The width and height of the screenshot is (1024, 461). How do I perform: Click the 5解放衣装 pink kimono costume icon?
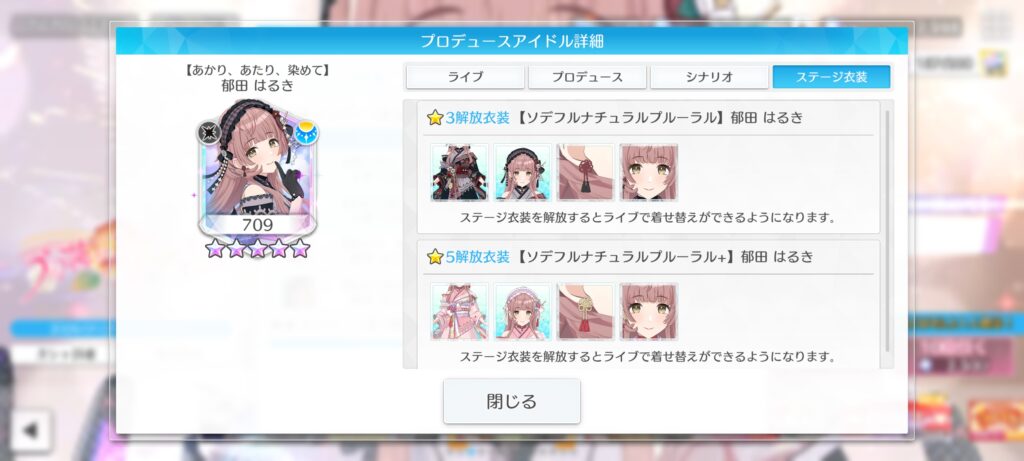460,311
